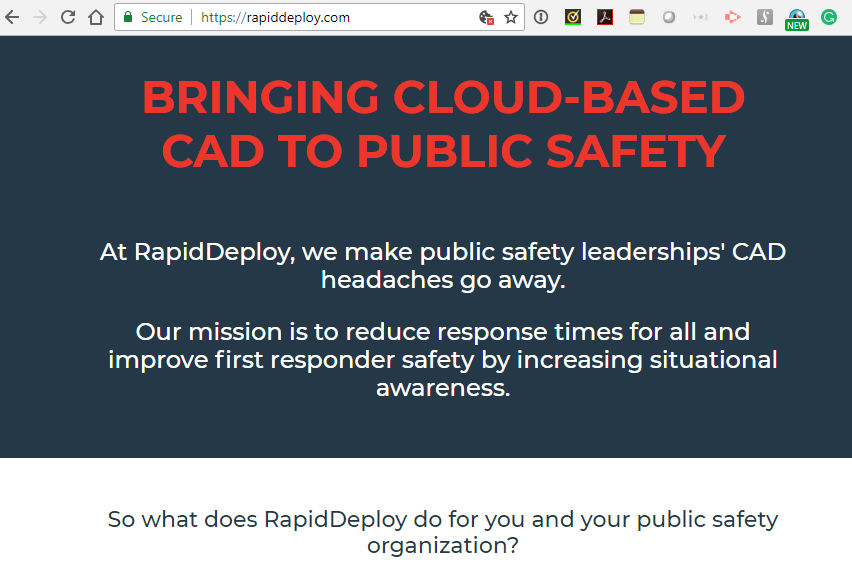Click the gray circle extension icon
This screenshot has width=852, height=579.
[x=669, y=17]
